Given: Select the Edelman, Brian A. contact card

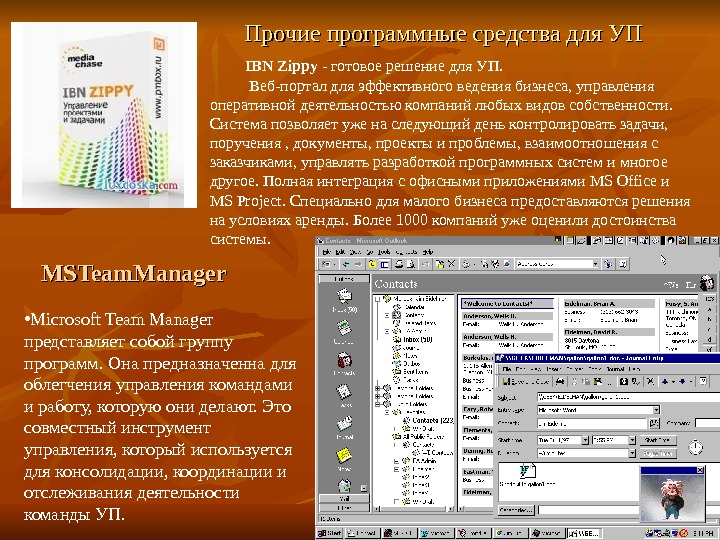Looking at the screenshot, I should (x=609, y=304).
